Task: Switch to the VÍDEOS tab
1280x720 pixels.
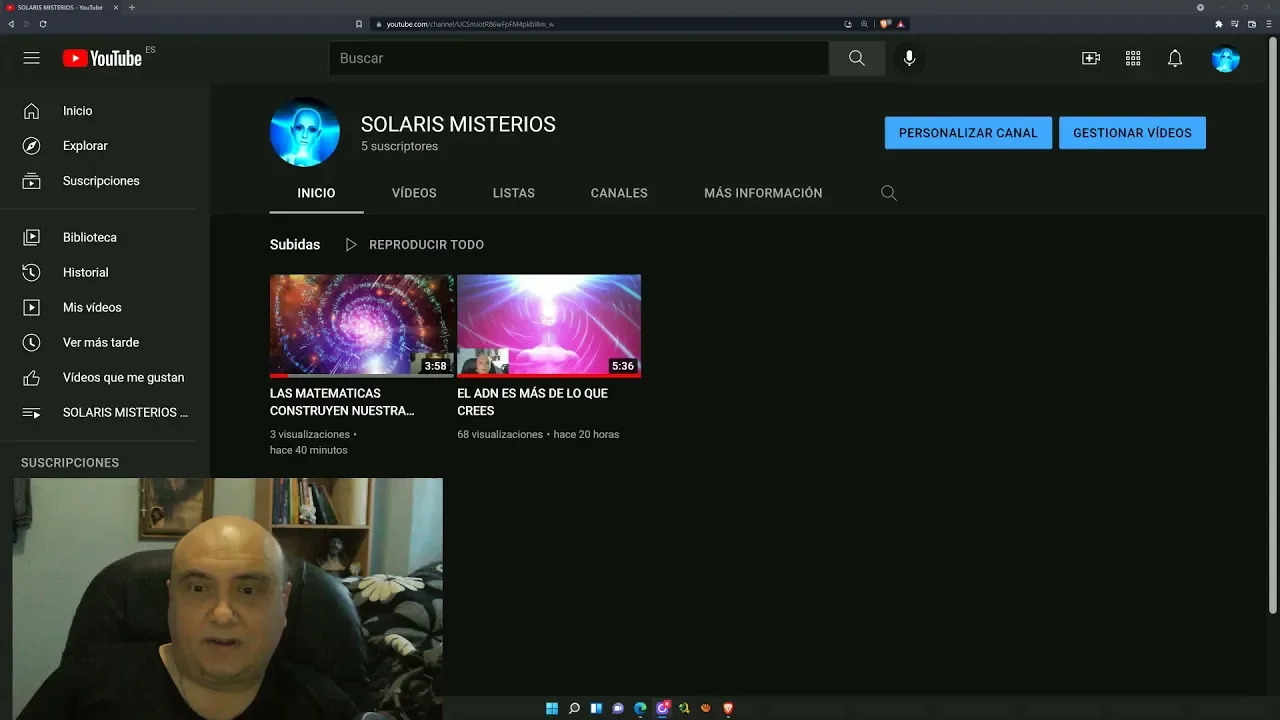Action: click(x=414, y=193)
